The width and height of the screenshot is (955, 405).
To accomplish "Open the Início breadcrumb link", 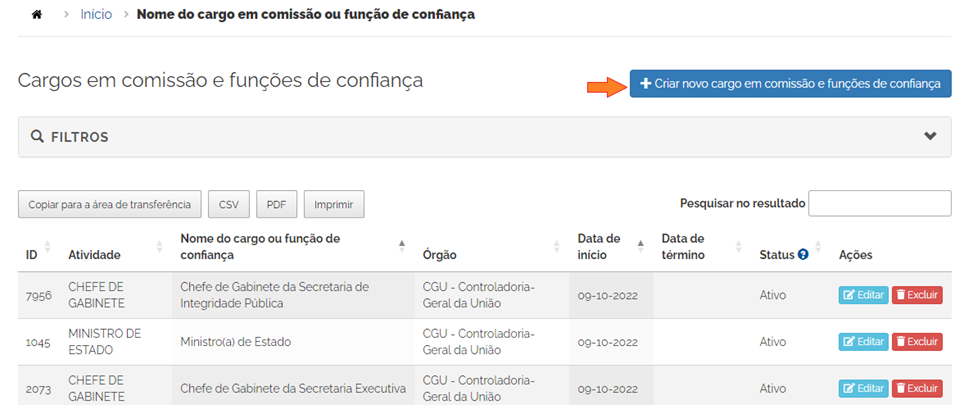I will [x=96, y=16].
